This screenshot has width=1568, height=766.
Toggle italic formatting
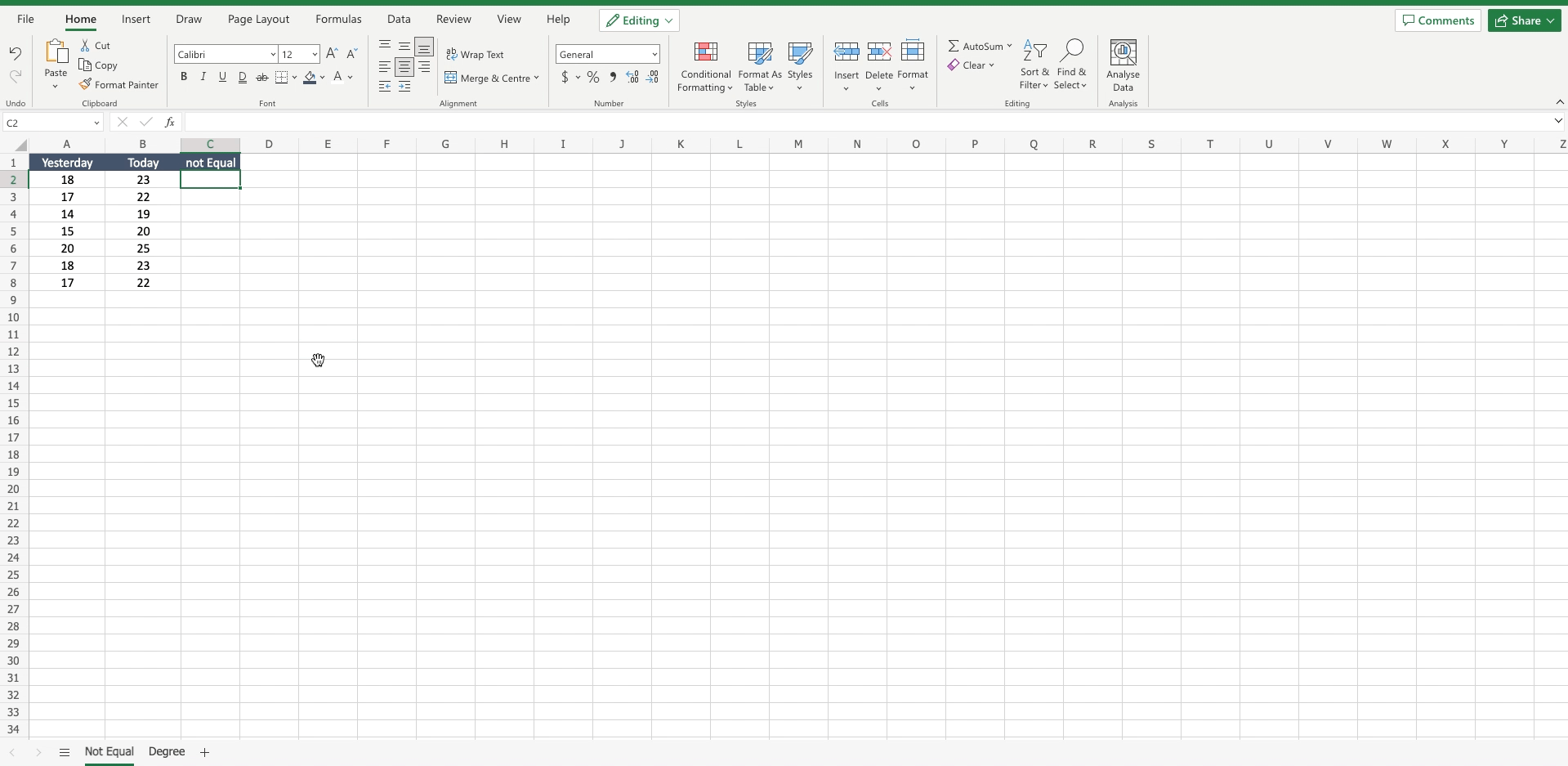[x=203, y=76]
